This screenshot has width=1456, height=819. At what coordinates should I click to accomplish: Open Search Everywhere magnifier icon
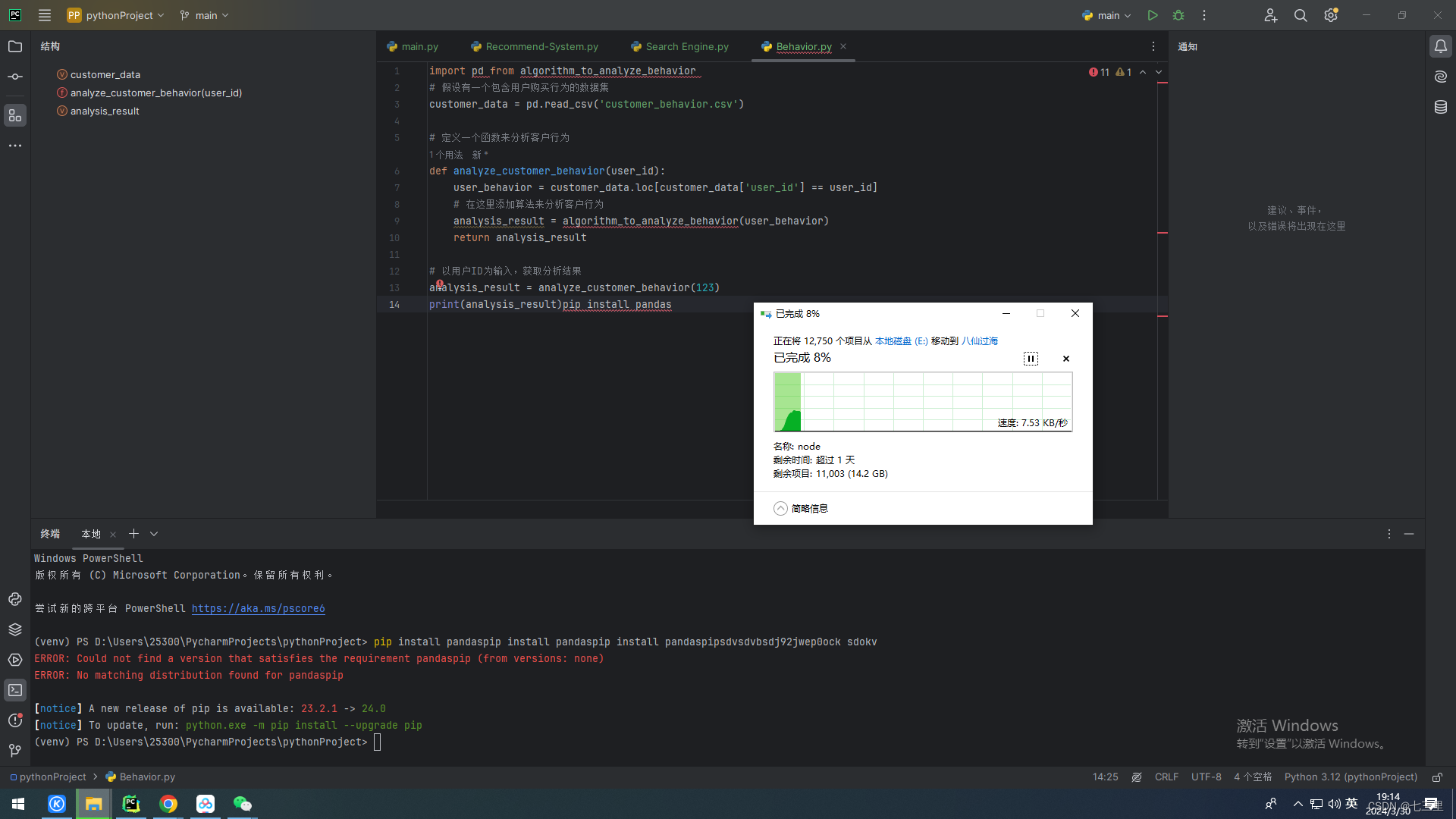coord(1301,15)
